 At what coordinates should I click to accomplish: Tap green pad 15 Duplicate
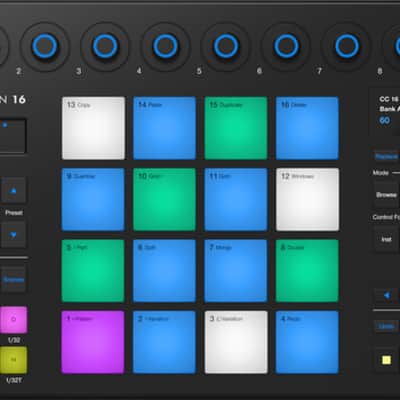(236, 128)
